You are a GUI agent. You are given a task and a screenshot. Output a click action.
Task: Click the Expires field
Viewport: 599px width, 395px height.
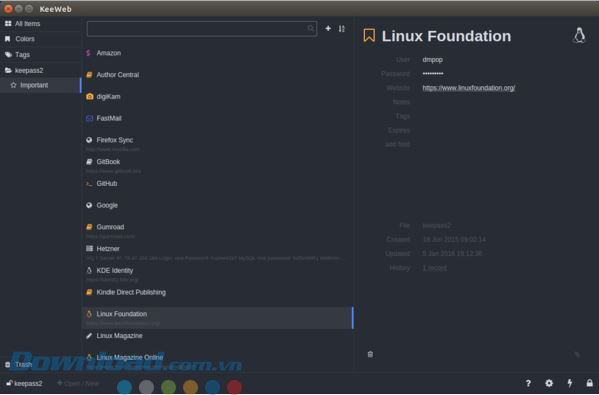point(399,131)
